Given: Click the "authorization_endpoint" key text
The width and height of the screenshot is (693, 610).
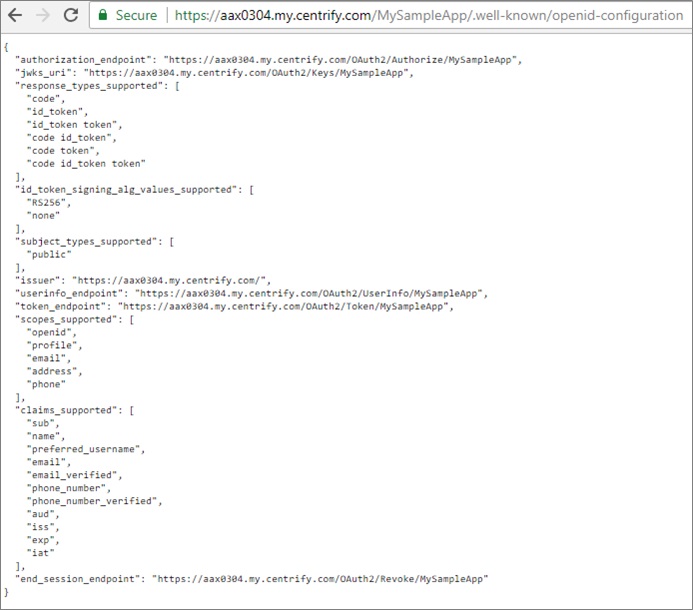Looking at the screenshot, I should pyautogui.click(x=86, y=60).
